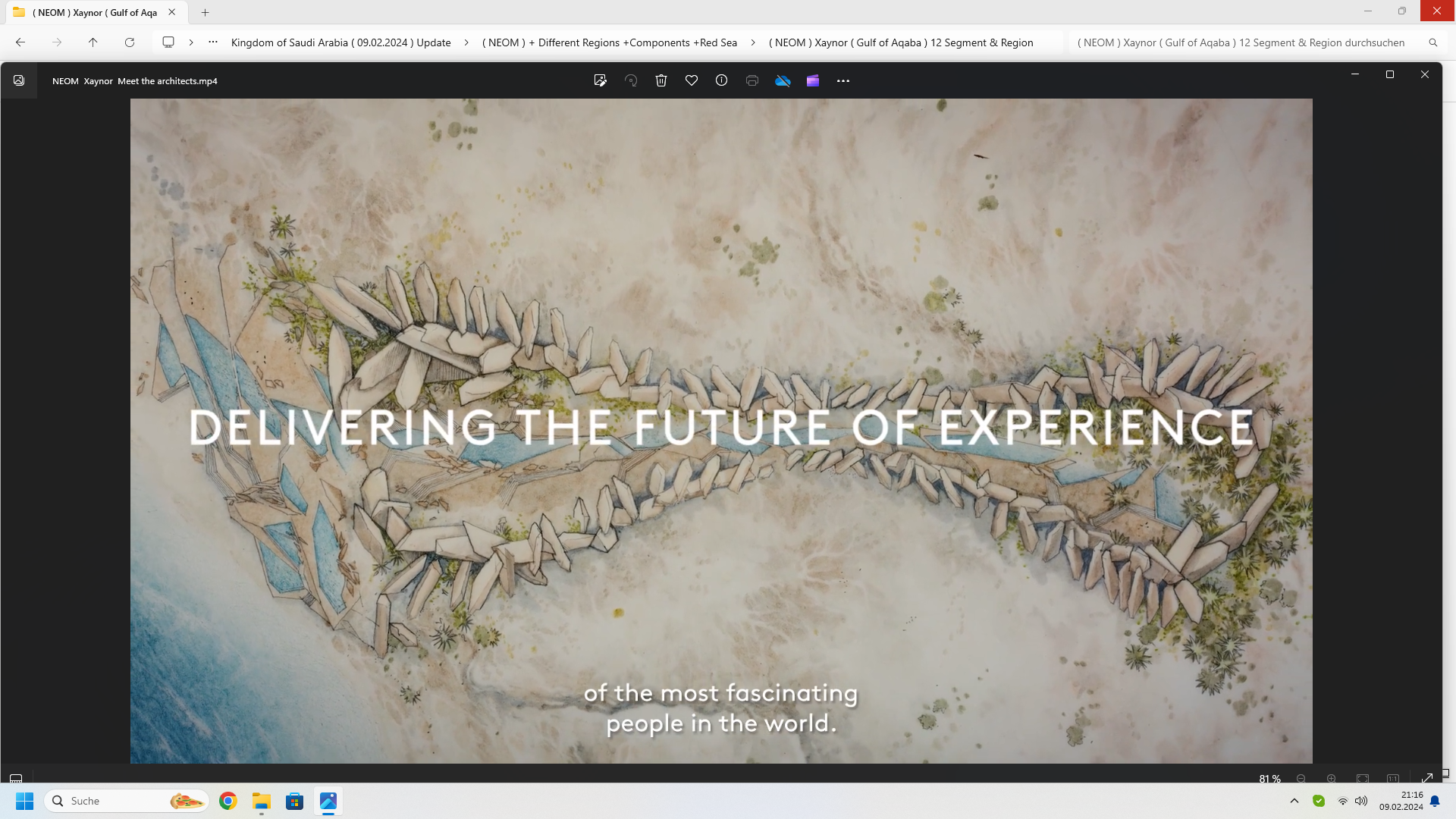Screen dimensions: 1456x819
Task: Click the green security tray icon
Action: (x=1319, y=801)
